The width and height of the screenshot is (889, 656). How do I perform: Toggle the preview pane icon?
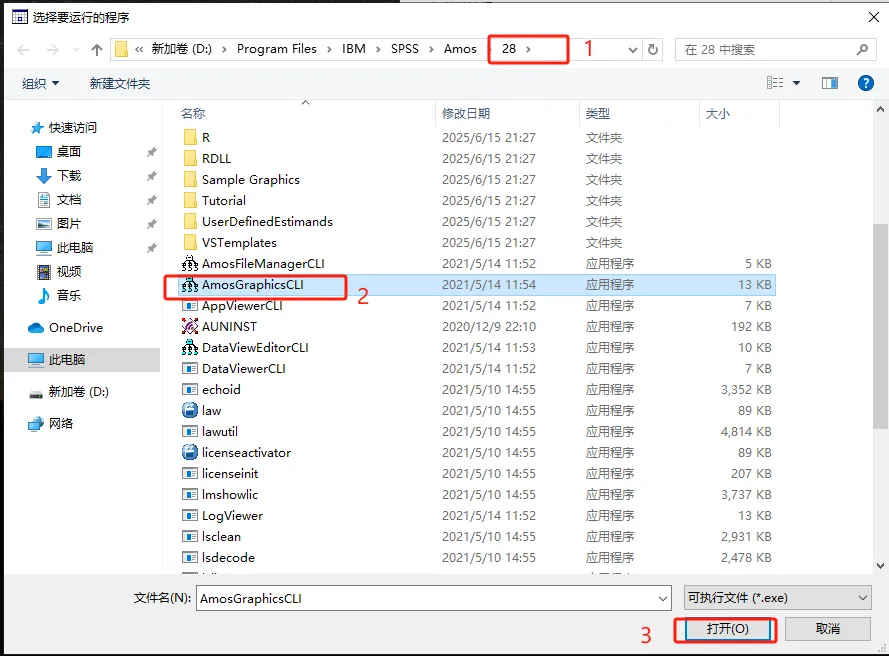[x=830, y=83]
